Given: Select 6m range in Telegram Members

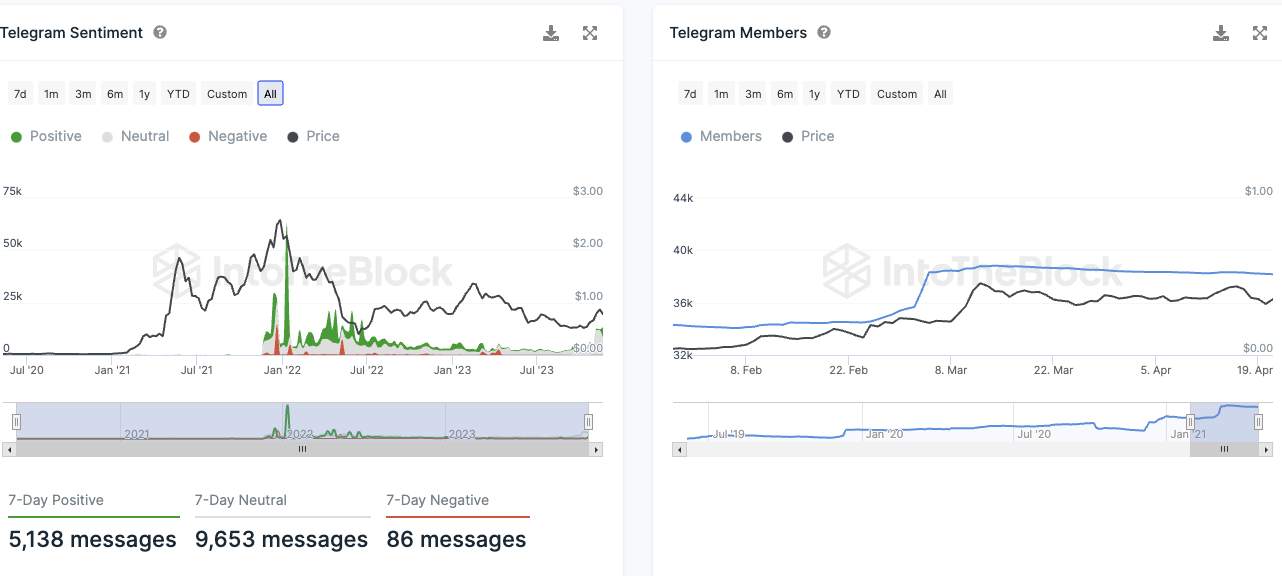Looking at the screenshot, I should pyautogui.click(x=785, y=94).
